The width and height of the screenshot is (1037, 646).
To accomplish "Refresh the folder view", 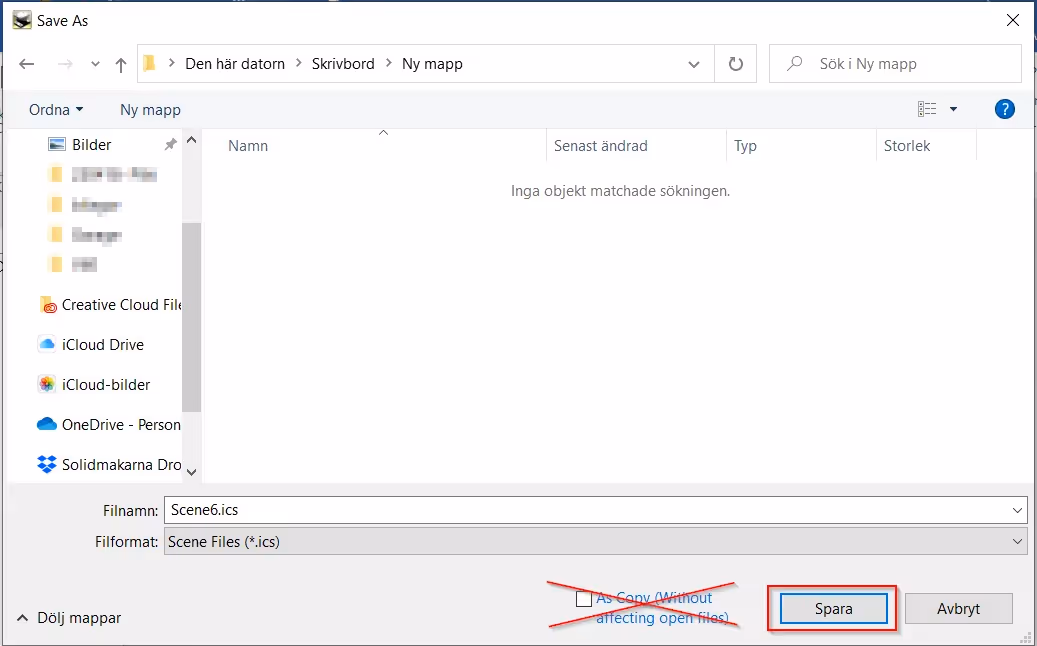I will (735, 64).
